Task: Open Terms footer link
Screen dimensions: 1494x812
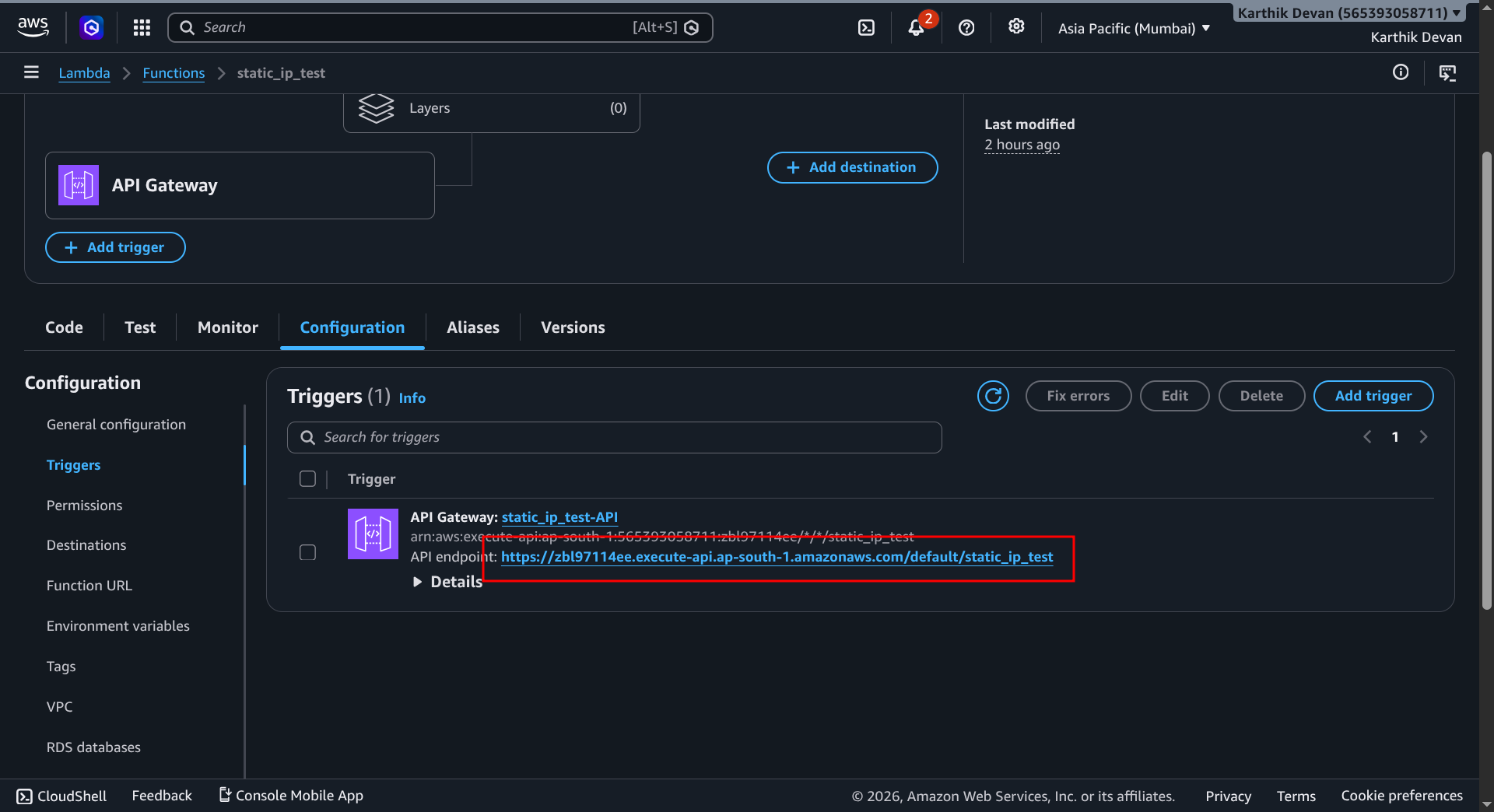Action: pyautogui.click(x=1296, y=796)
